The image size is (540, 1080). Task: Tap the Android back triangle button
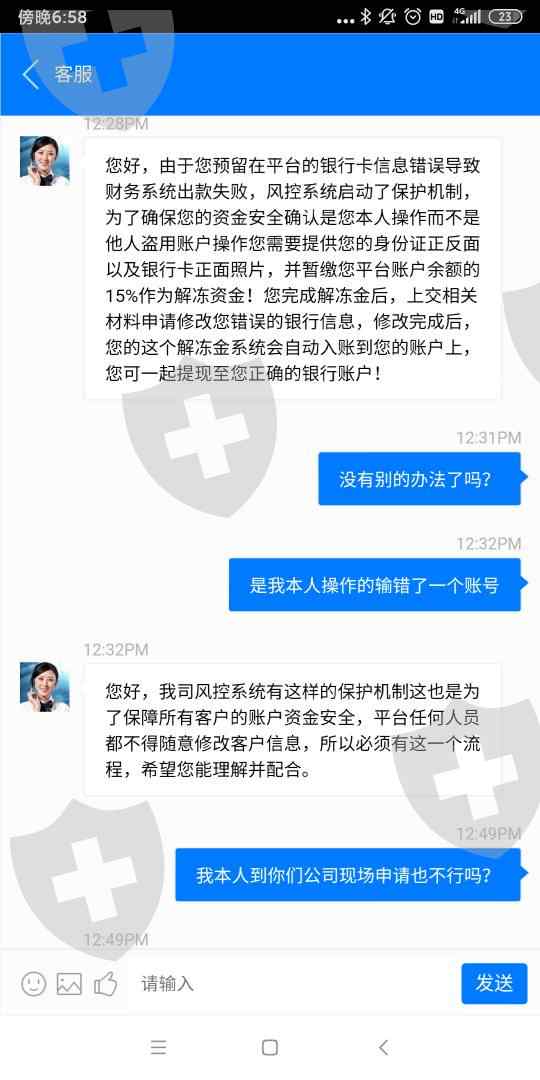[x=383, y=1048]
